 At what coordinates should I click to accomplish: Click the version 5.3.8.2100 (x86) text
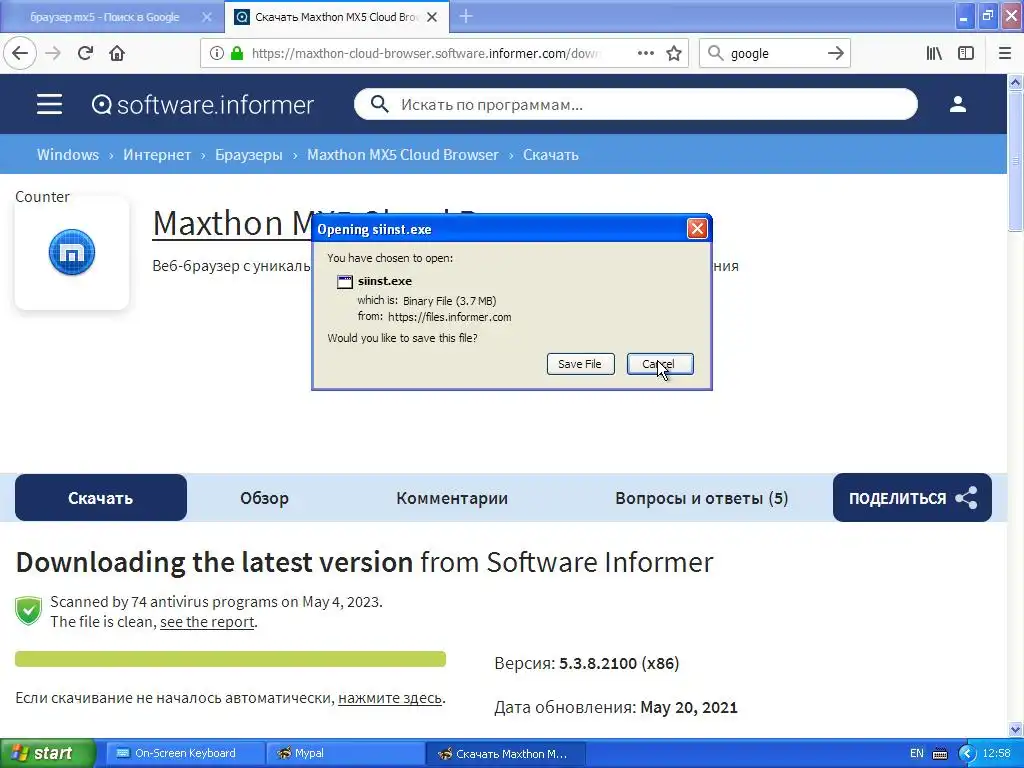(619, 664)
